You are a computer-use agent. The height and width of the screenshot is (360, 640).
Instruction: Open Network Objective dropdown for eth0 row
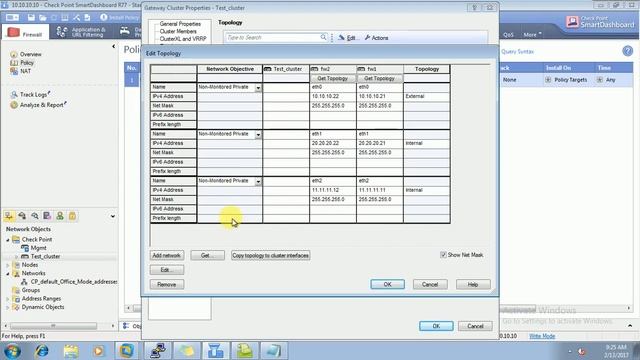click(258, 88)
